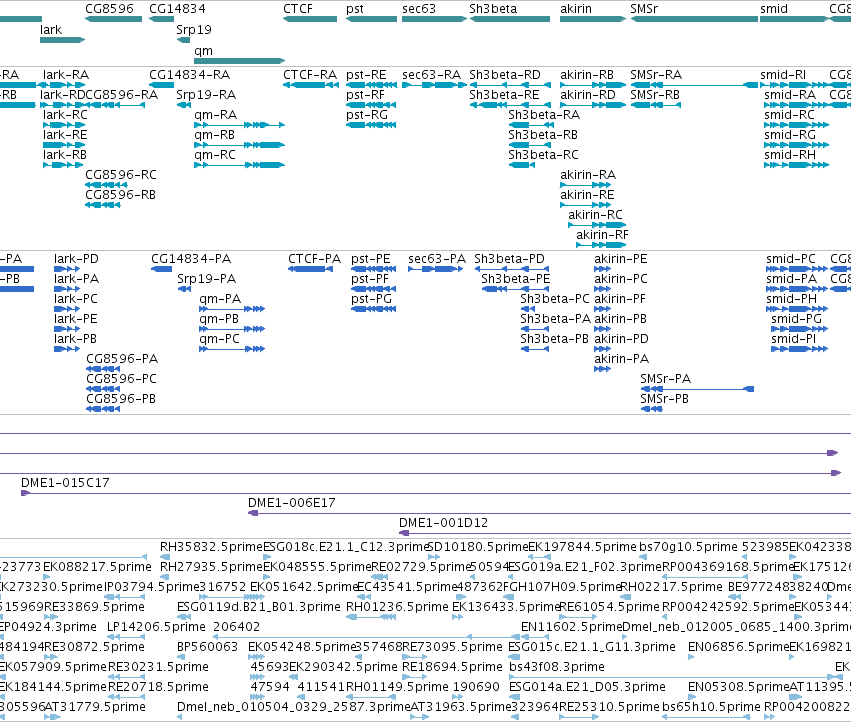
Task: Click the EN06856.5prime EST label
Action: pyautogui.click(x=738, y=647)
